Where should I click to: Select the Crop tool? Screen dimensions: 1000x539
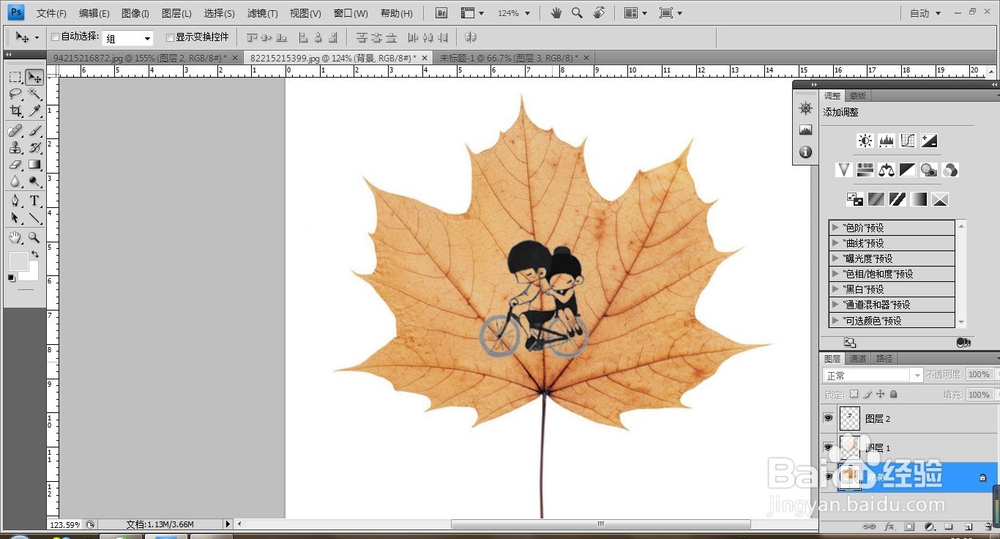(x=15, y=111)
